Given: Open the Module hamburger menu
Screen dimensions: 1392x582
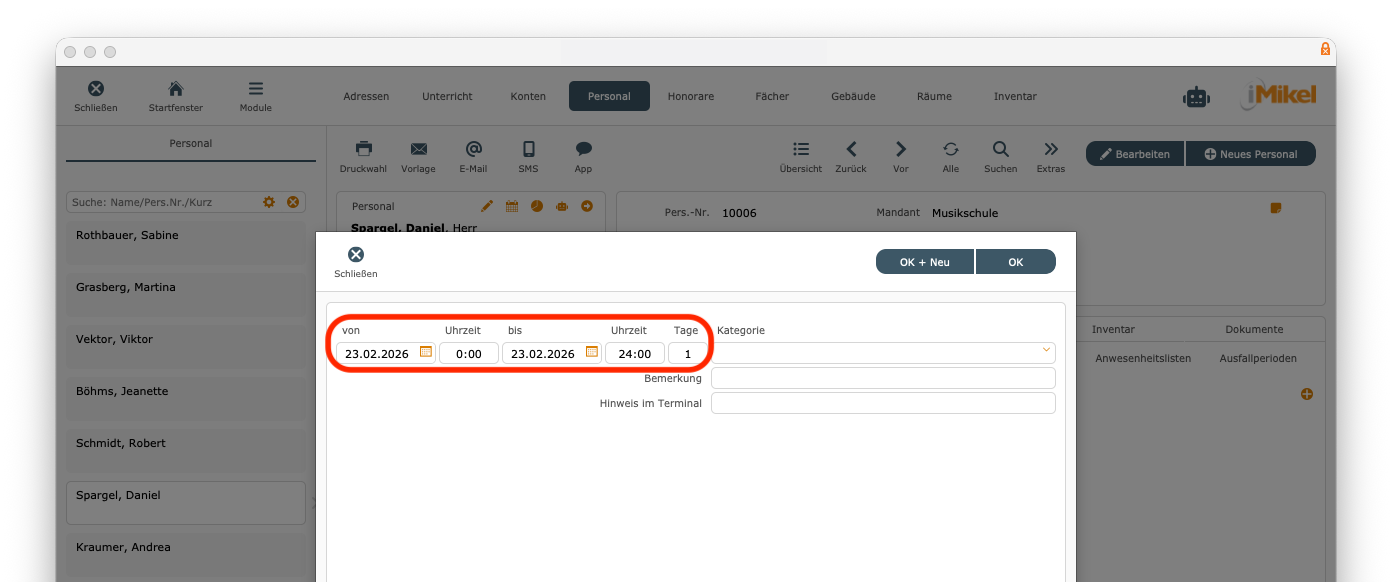Looking at the screenshot, I should click(x=256, y=89).
